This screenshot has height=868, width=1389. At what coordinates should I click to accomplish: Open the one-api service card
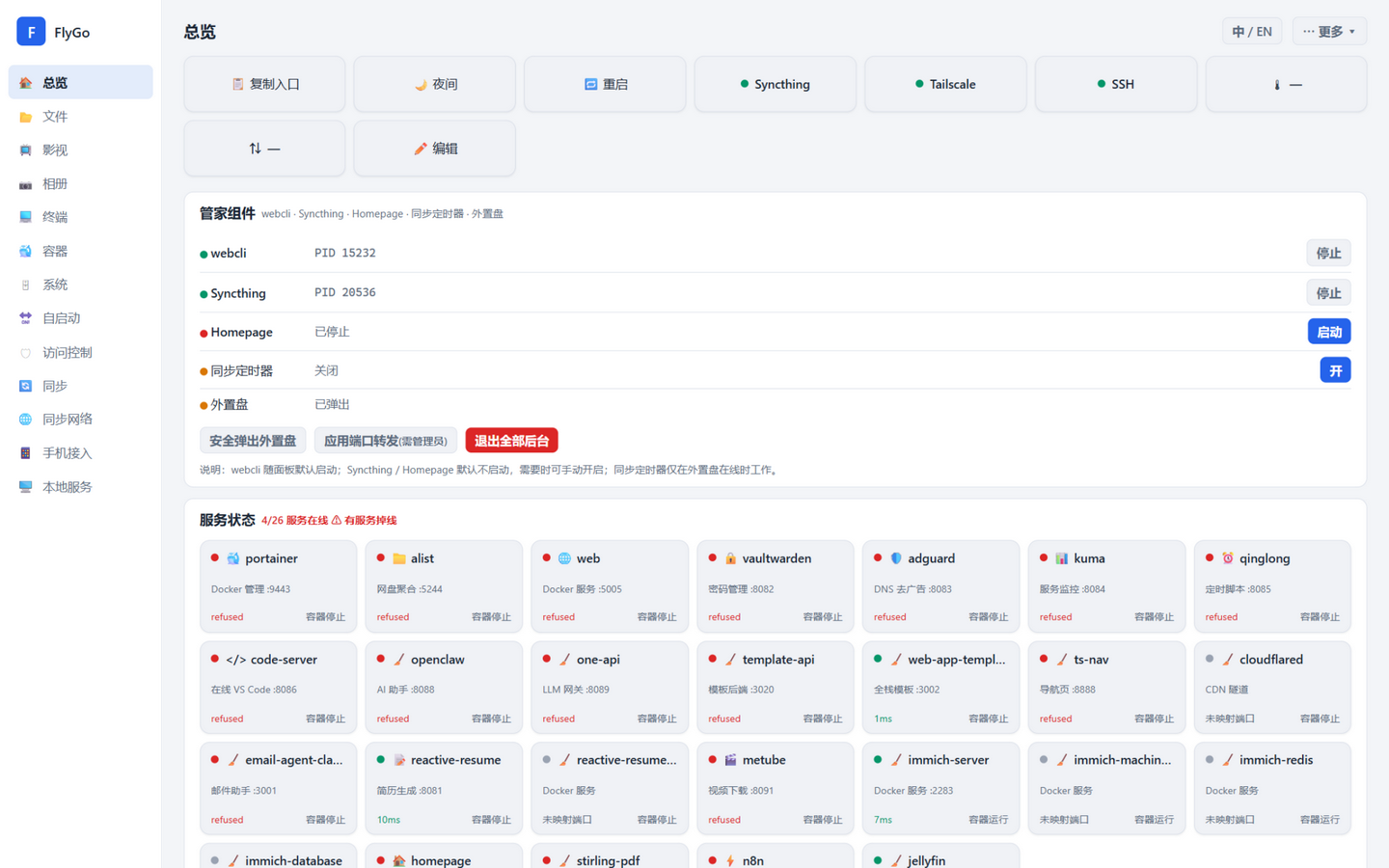(x=610, y=688)
